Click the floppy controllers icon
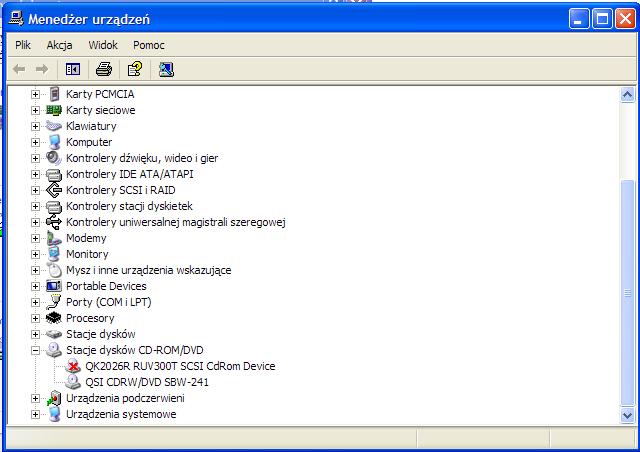This screenshot has height=452, width=640. (x=54, y=206)
